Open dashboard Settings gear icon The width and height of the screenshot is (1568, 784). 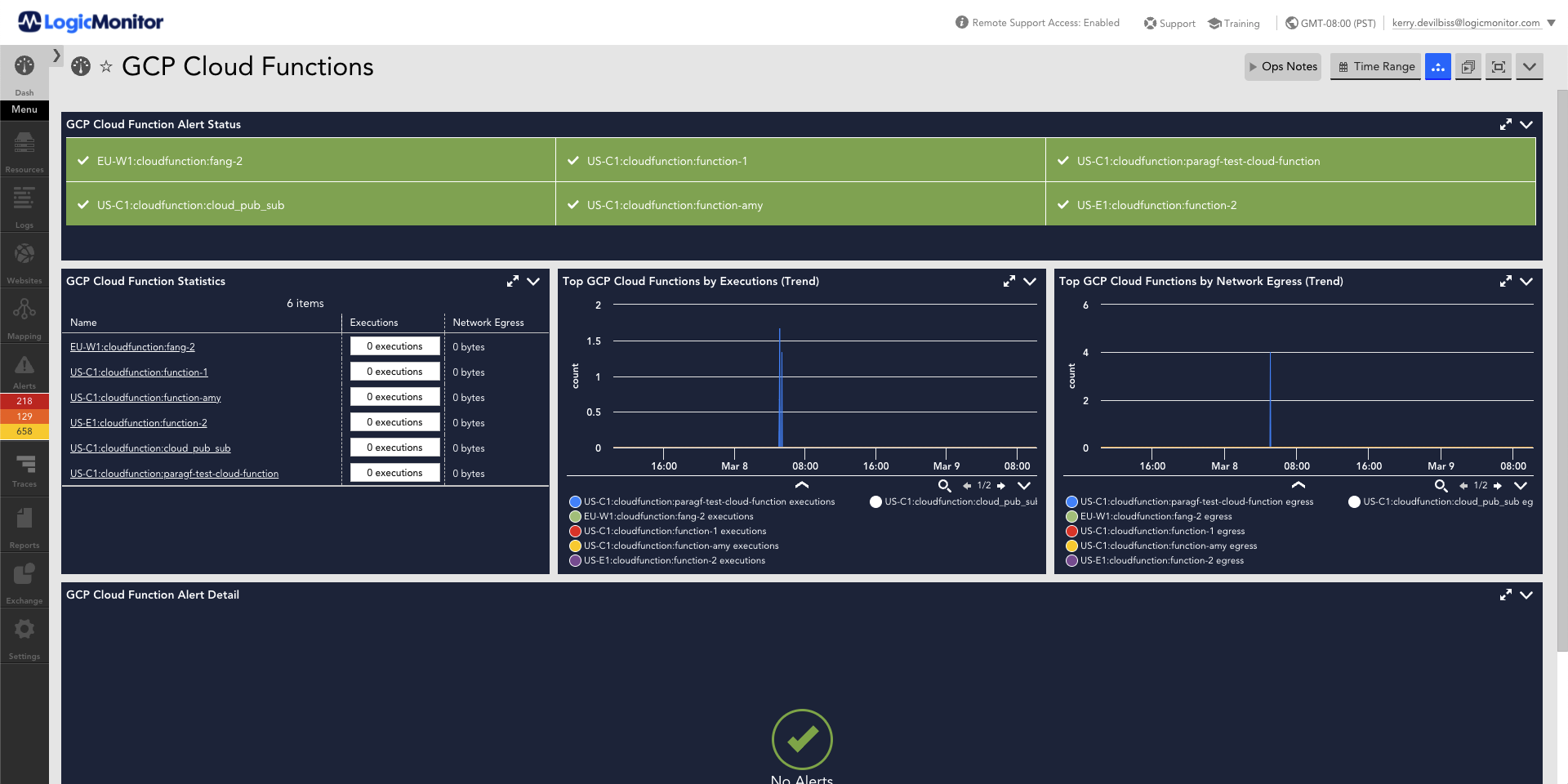point(24,630)
